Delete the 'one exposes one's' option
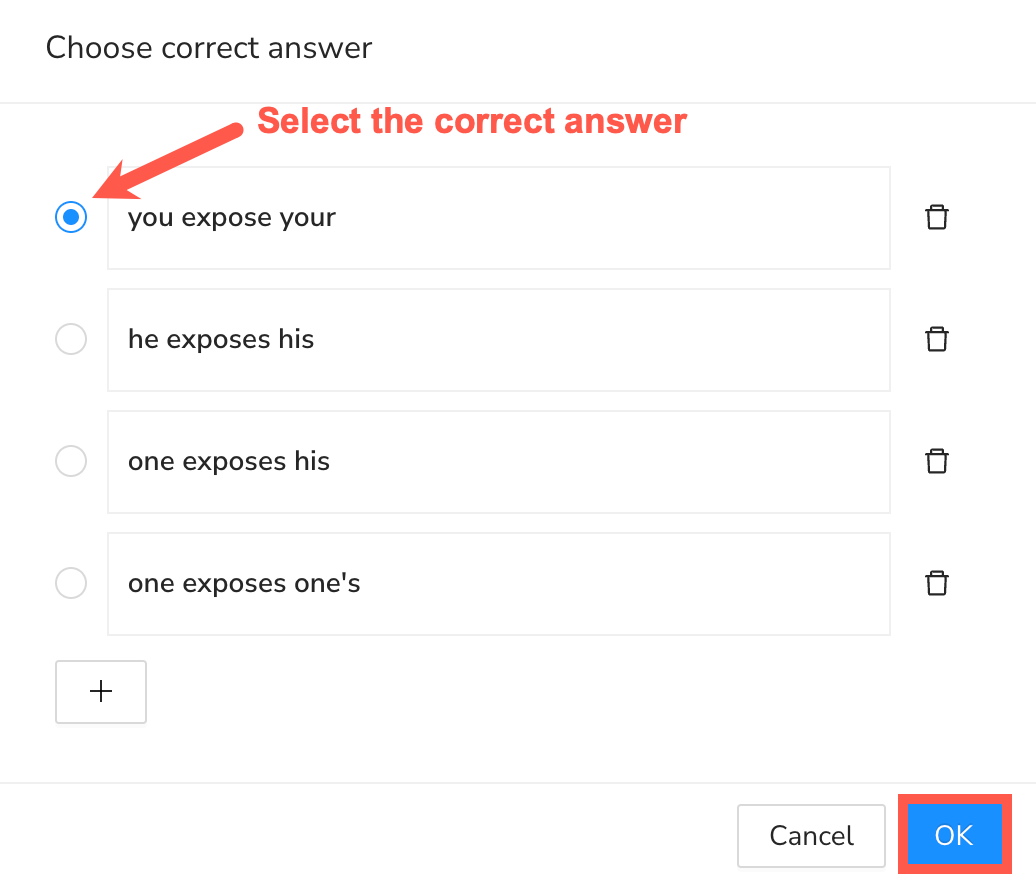 [937, 583]
